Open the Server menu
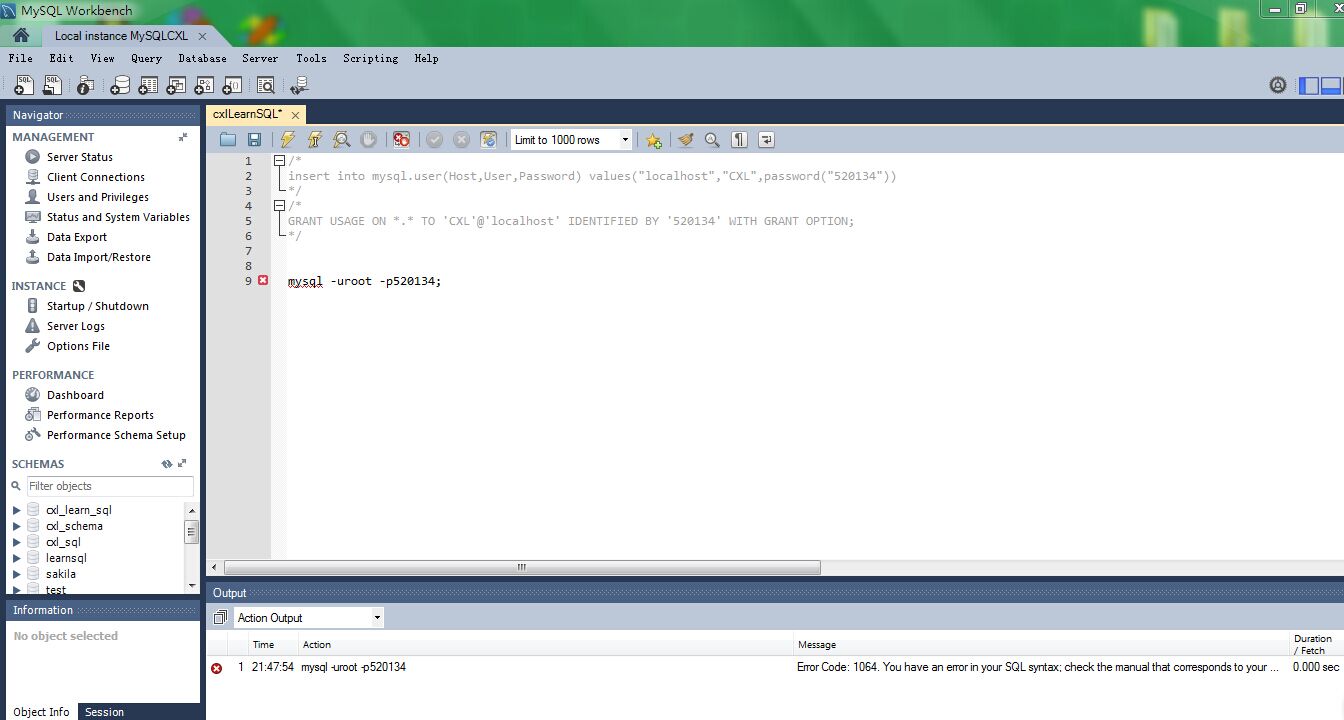The image size is (1344, 720). pyautogui.click(x=260, y=58)
